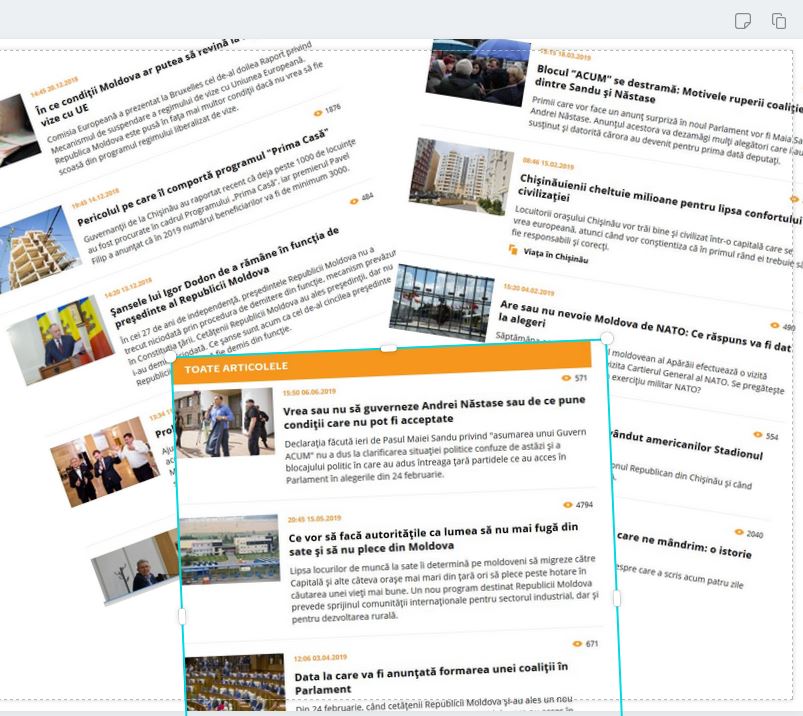Select the aerial factory building thumbnail
The width and height of the screenshot is (803, 716).
click(x=229, y=550)
